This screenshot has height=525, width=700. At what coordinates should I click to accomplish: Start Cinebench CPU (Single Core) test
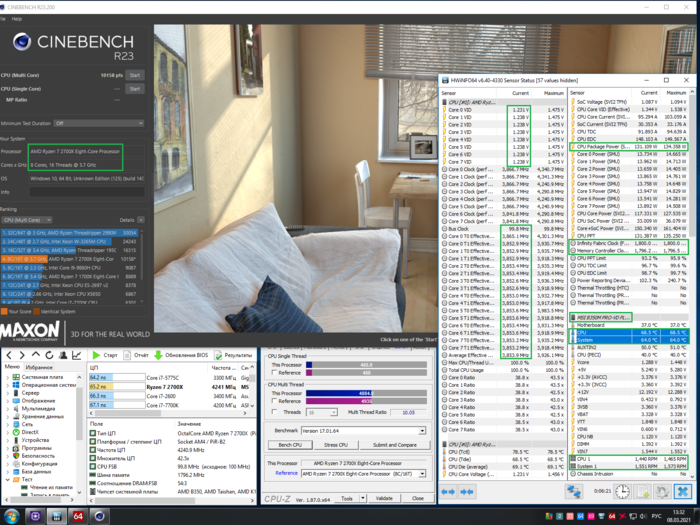click(x=135, y=89)
